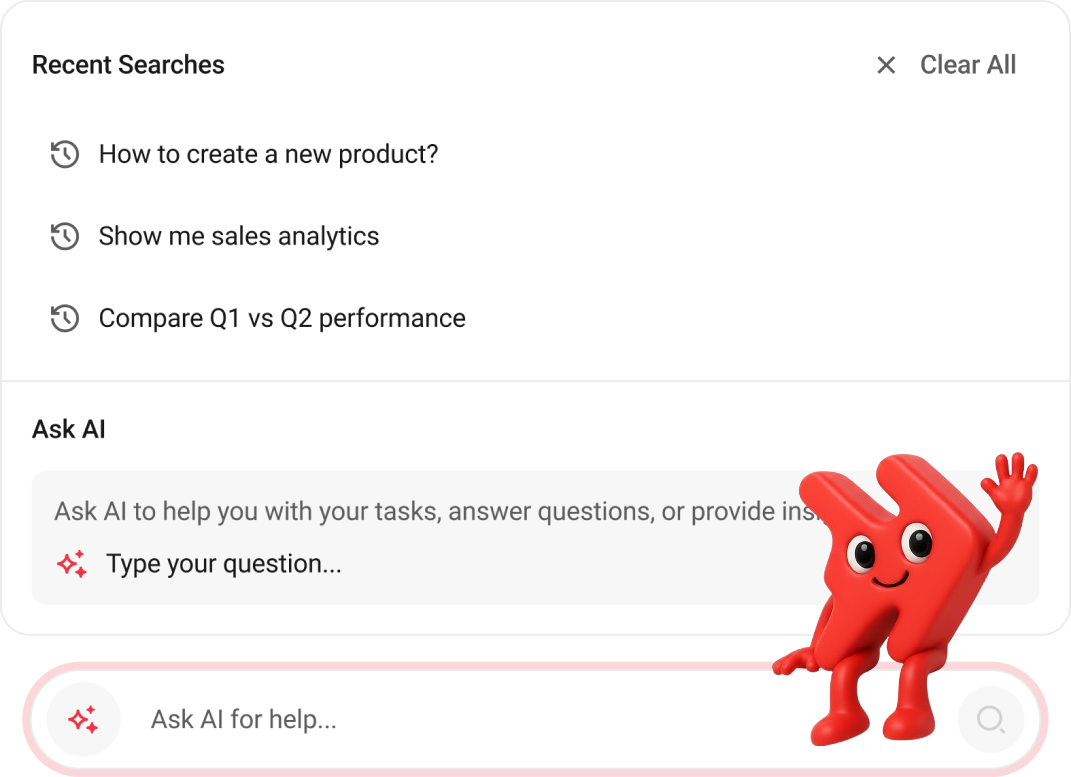
Task: Select the red sparkle icon in the bottom search bar
Action: point(83,719)
